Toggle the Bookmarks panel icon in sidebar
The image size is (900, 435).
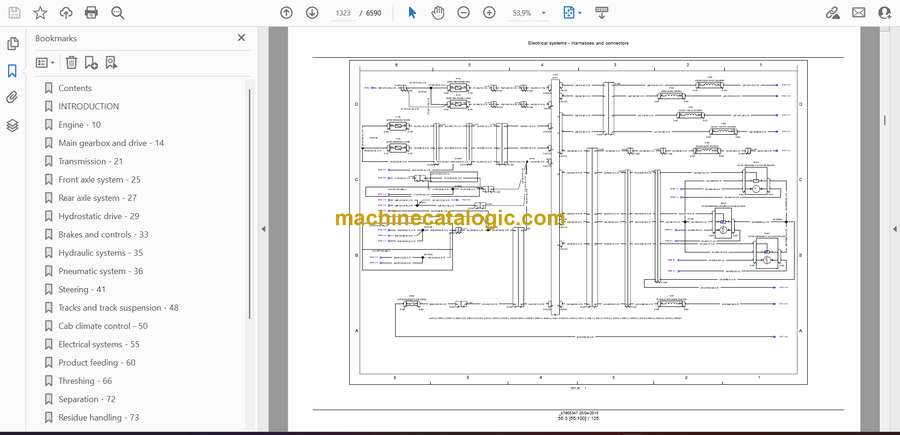click(x=12, y=71)
